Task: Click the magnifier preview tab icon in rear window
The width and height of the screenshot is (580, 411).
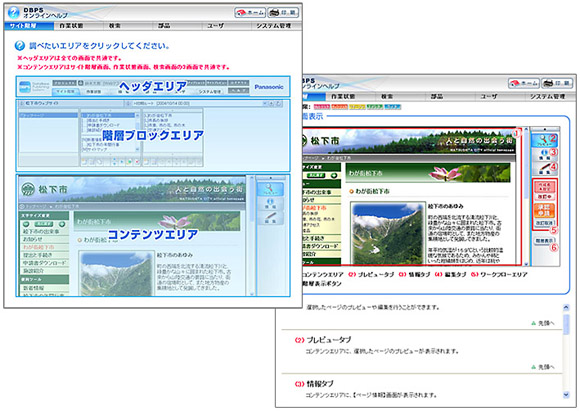Action: [543, 140]
